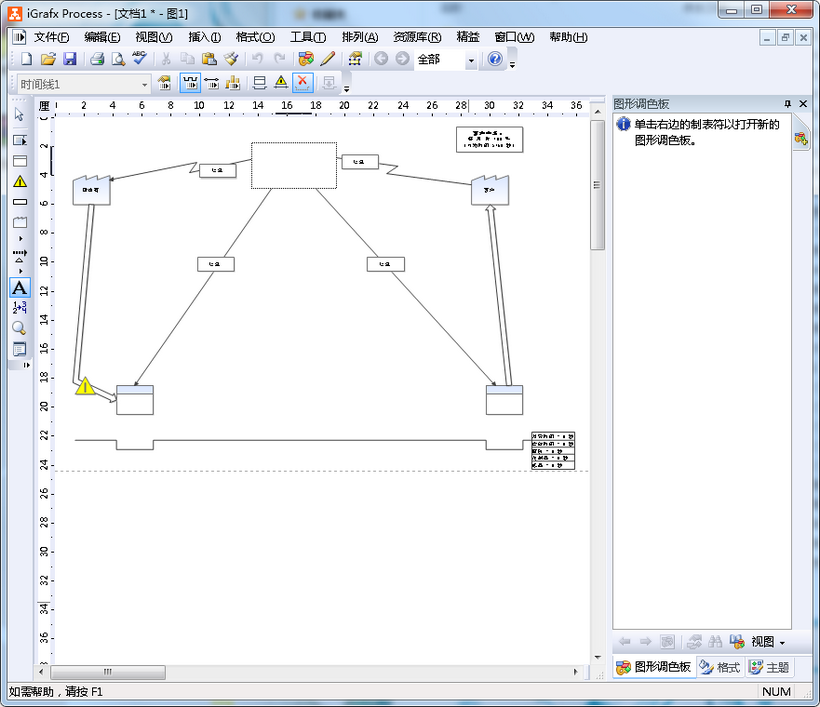Click the horizontal scrollbar thumb
This screenshot has width=820, height=707.
click(108, 671)
